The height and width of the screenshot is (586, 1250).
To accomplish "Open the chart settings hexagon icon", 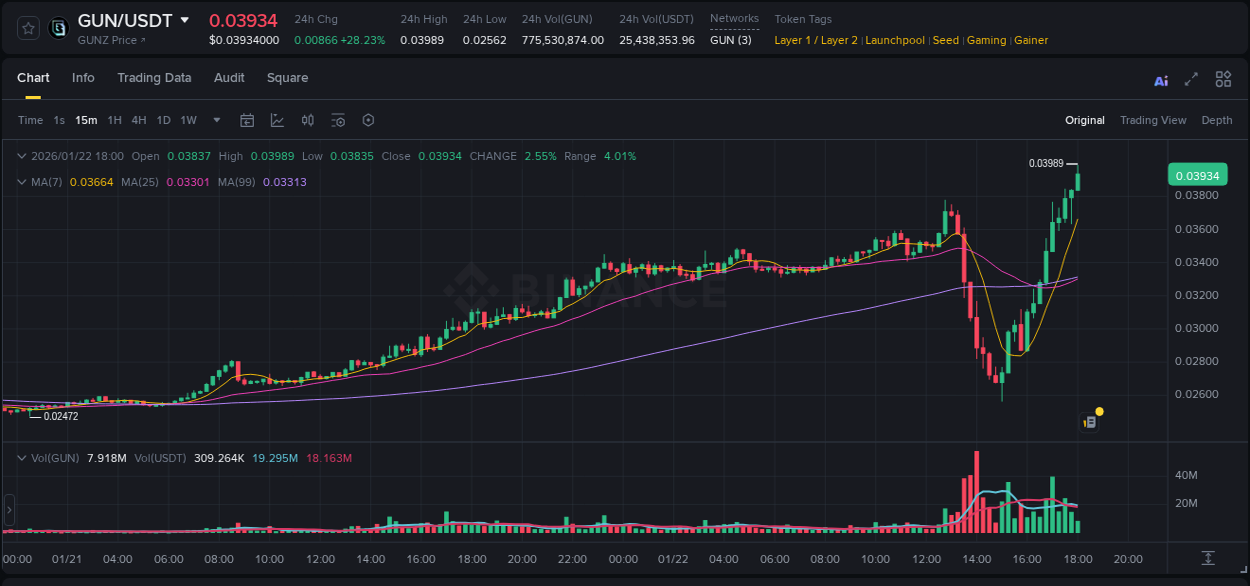I will tap(368, 120).
